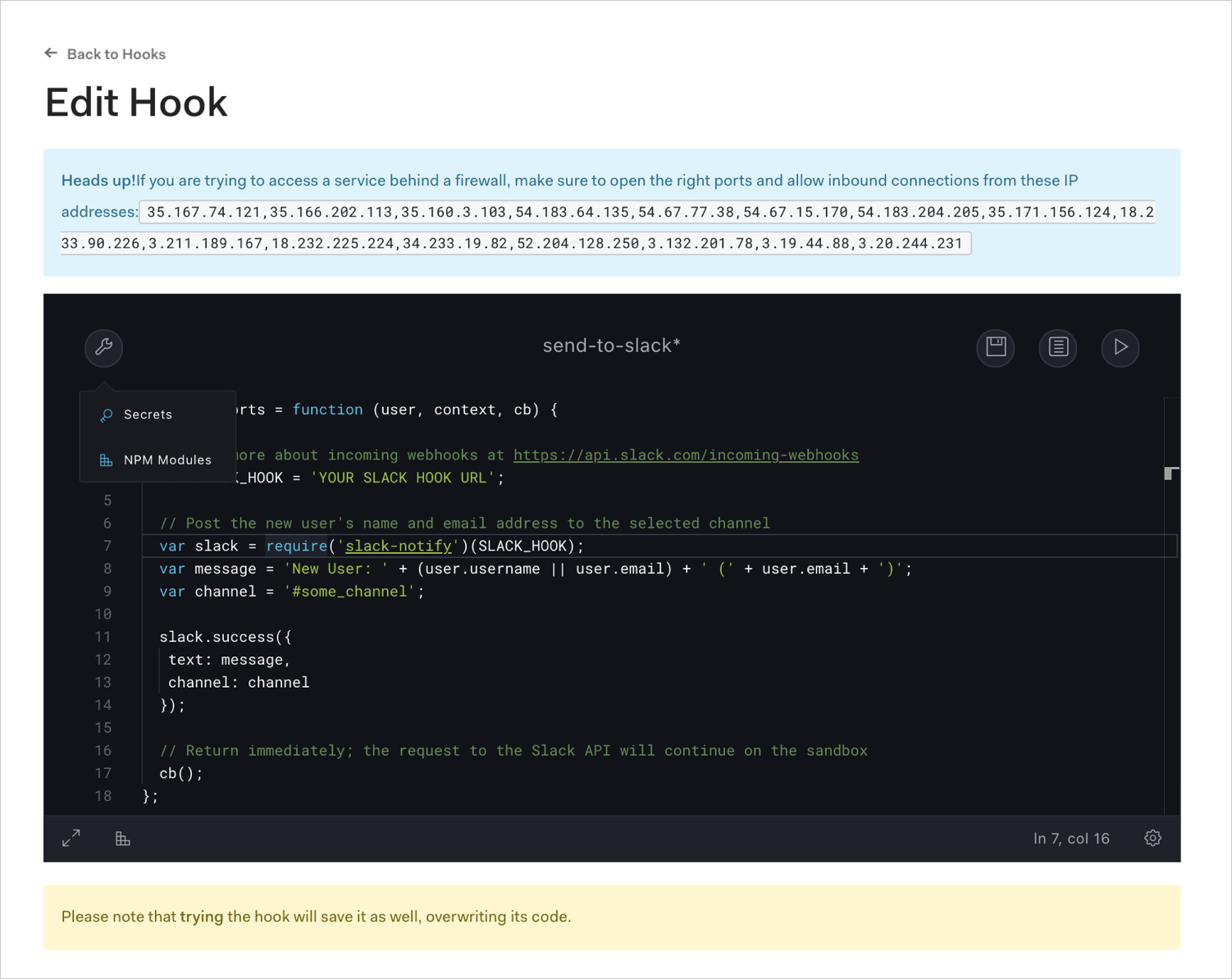
Task: Open the logs panel icon
Action: tap(1057, 348)
